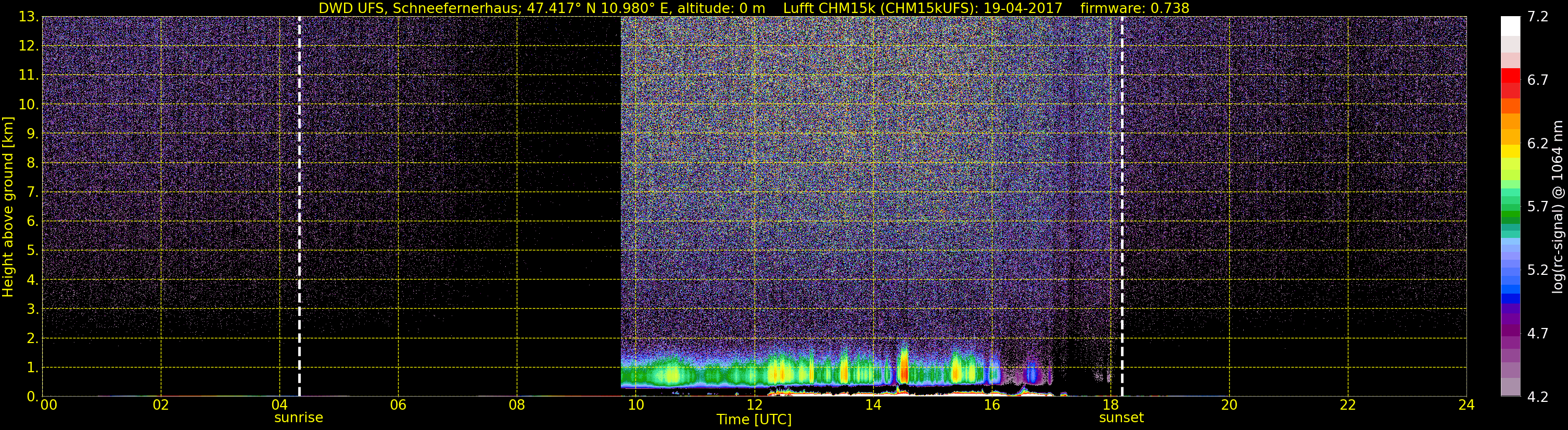Click the height axis tick '0.'

click(32, 397)
